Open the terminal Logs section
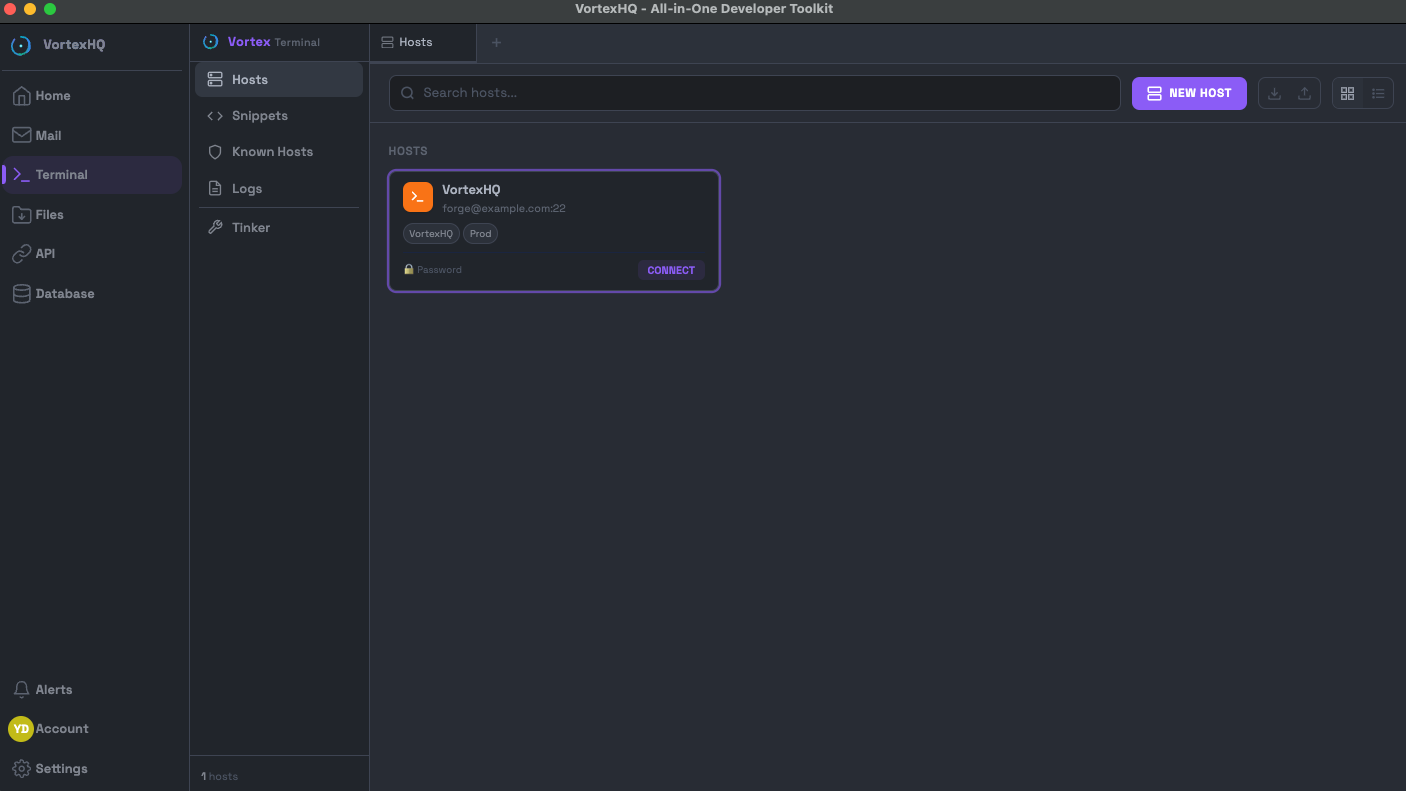Screen dimensions: 1406x791 tap(245, 188)
